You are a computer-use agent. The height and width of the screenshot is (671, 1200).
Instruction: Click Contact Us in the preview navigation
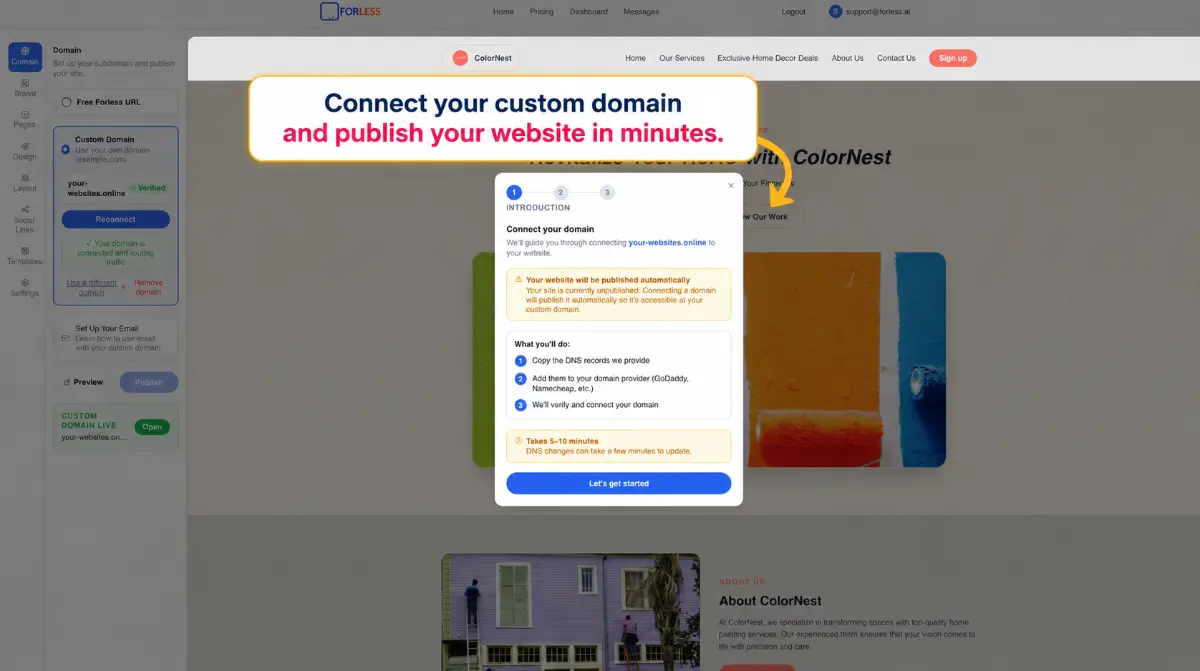pyautogui.click(x=896, y=58)
